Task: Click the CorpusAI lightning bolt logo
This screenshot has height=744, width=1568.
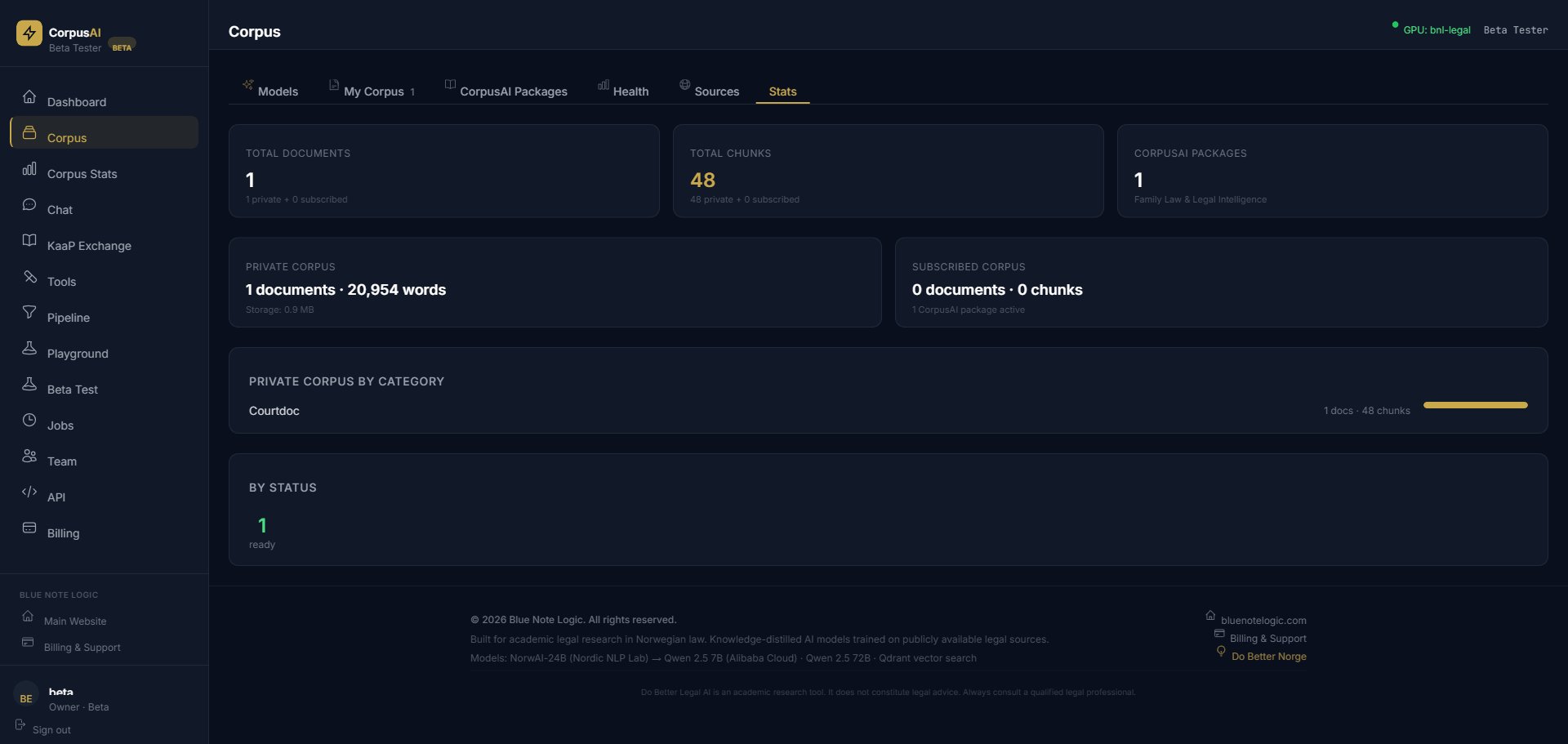Action: pyautogui.click(x=29, y=33)
